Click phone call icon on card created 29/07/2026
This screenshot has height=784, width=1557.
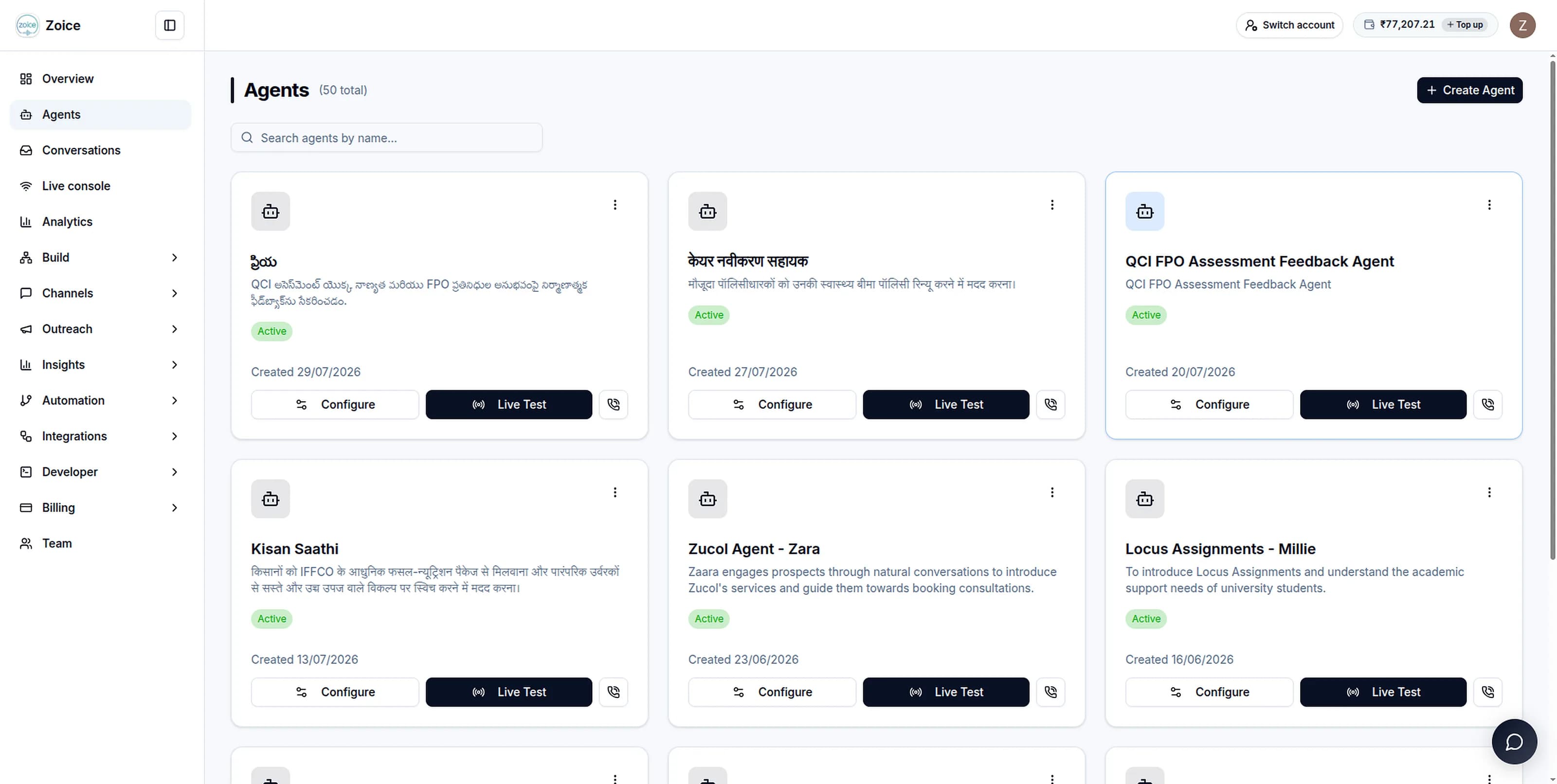[614, 404]
